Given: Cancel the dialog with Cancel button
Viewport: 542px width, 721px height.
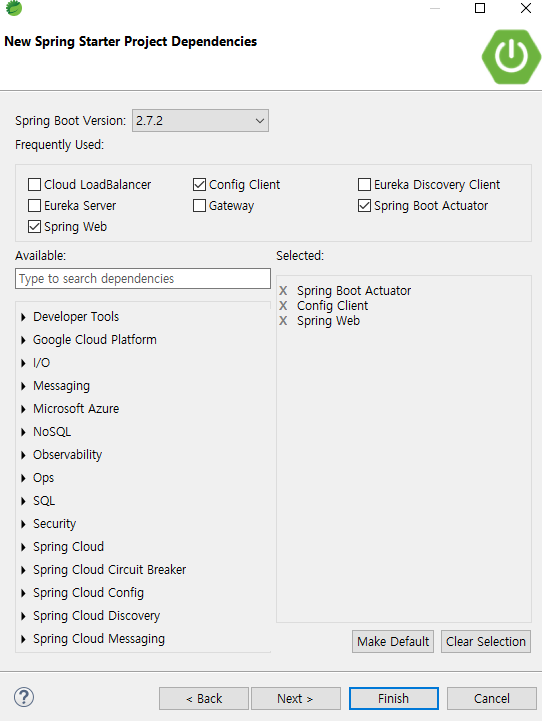Looking at the screenshot, I should click(x=491, y=698).
